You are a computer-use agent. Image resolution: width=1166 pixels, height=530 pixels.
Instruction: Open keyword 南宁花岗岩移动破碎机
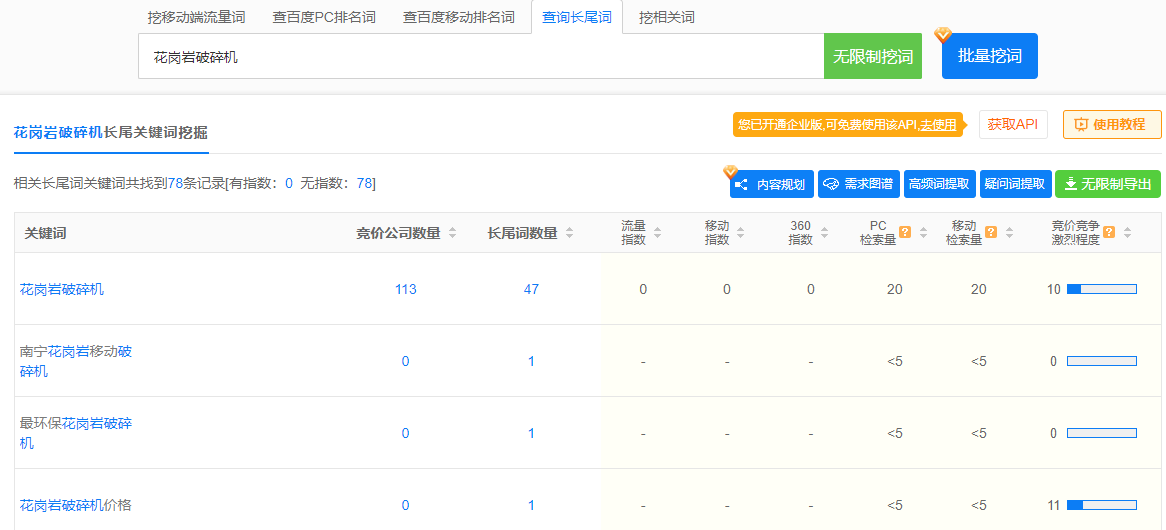[x=76, y=361]
